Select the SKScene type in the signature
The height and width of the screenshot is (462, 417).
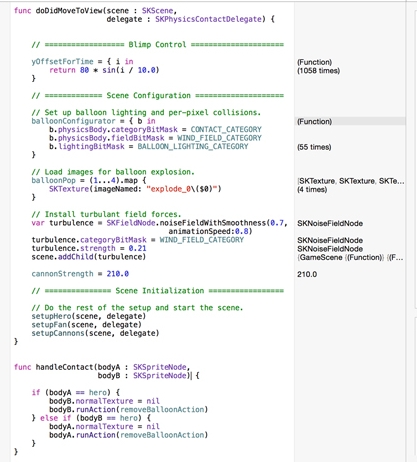tap(157, 11)
